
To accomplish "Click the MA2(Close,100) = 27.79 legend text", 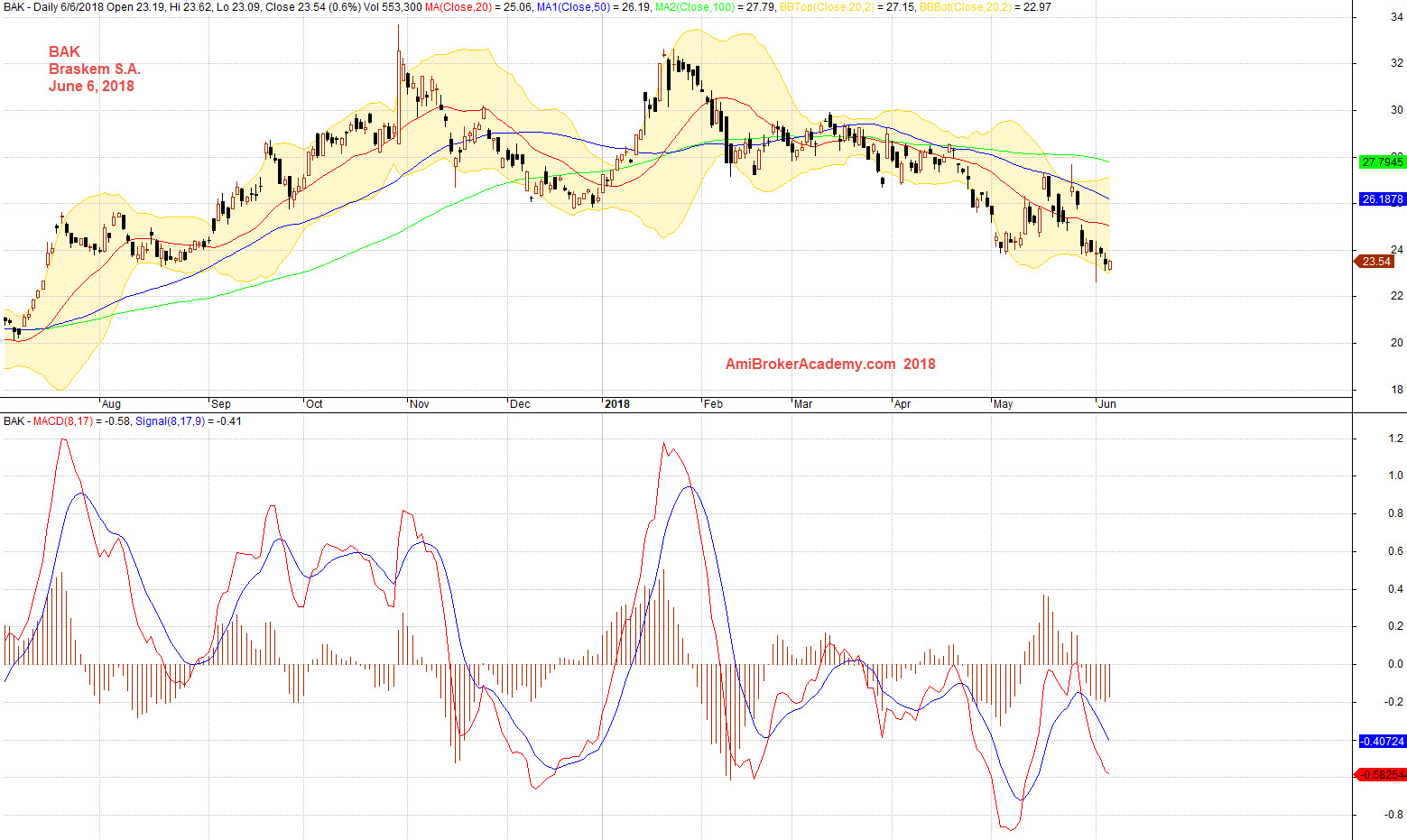I will (x=715, y=7).
